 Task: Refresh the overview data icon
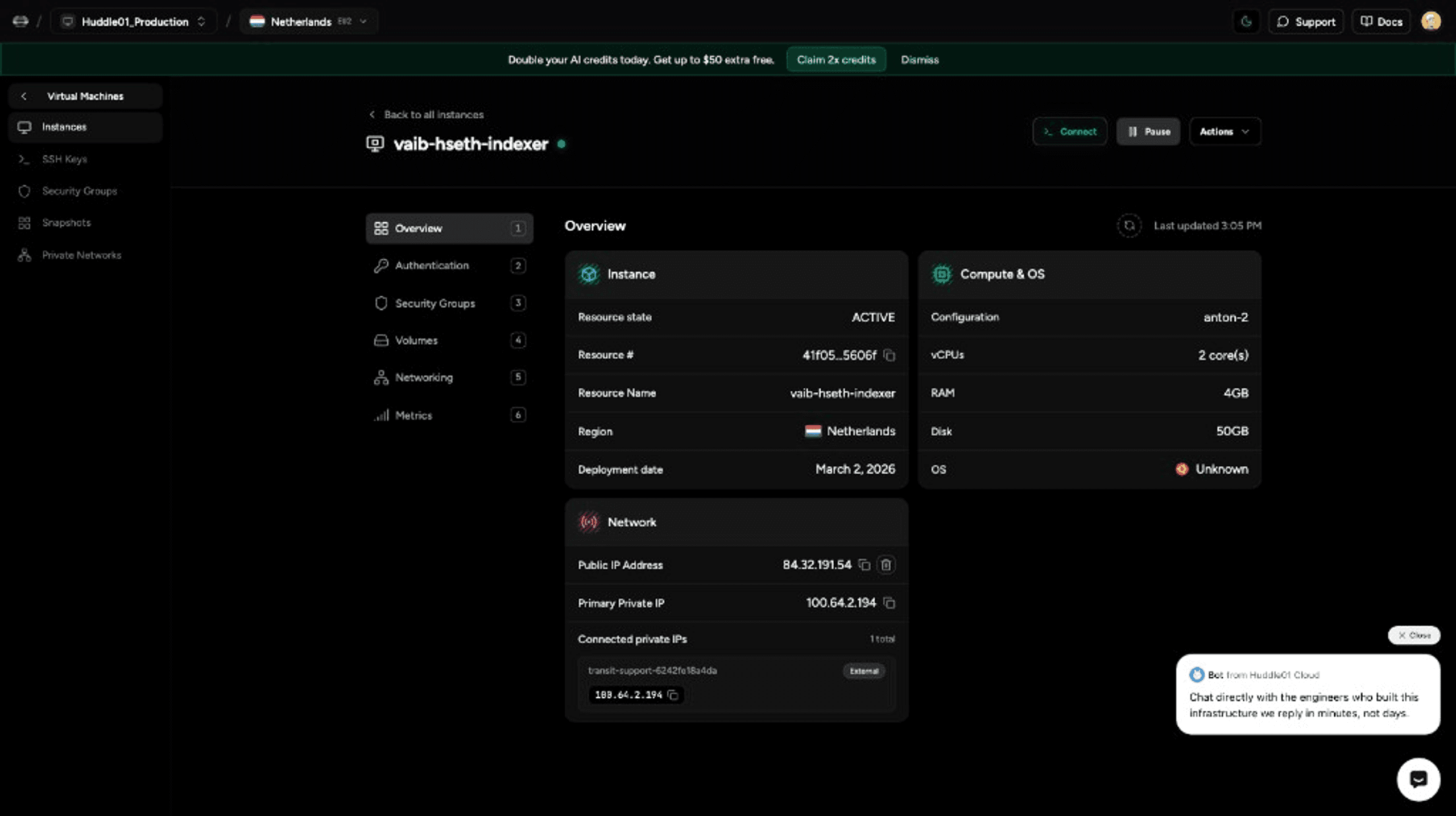(x=1129, y=226)
